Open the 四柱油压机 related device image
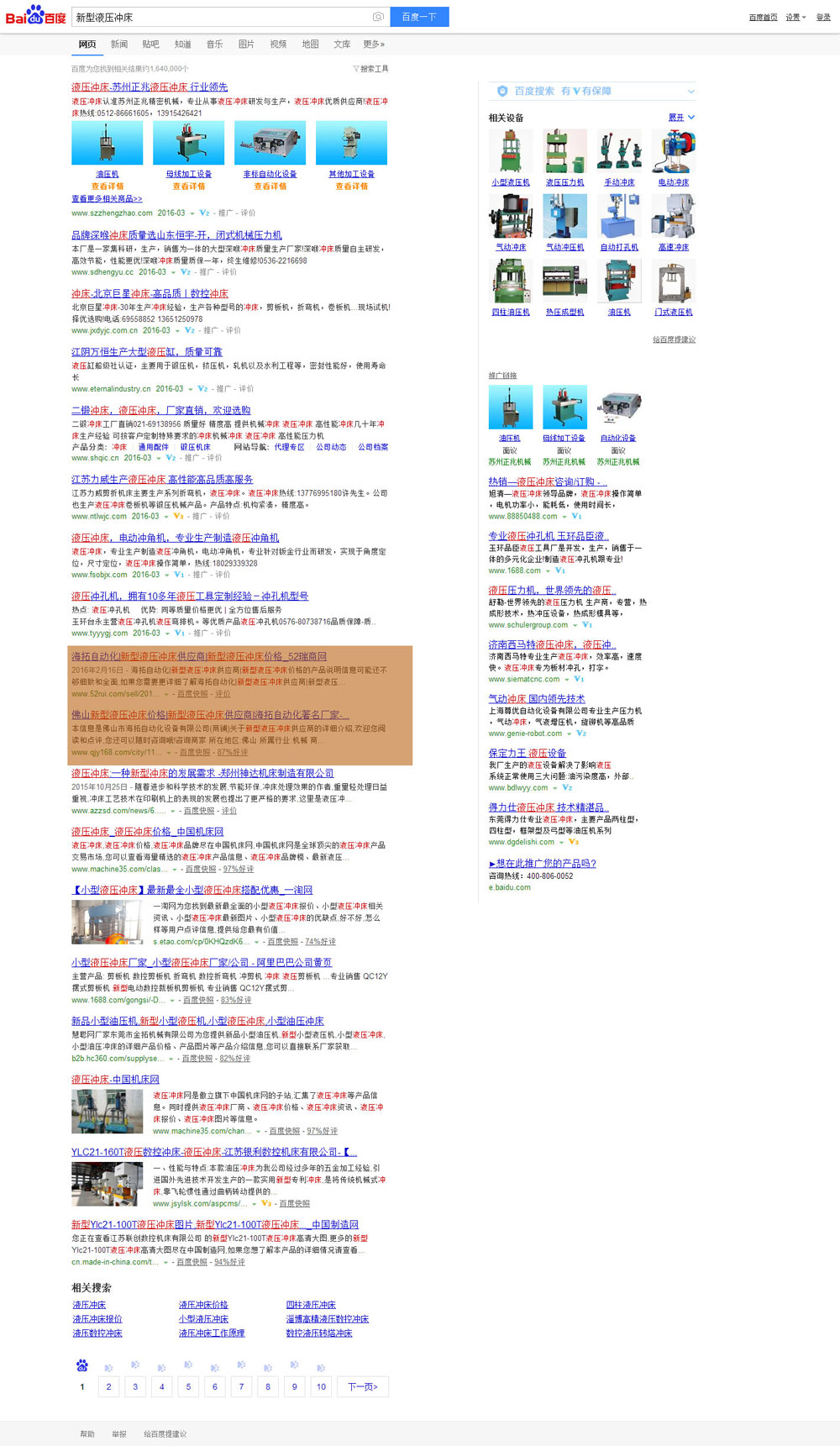Image resolution: width=840 pixels, height=1446 pixels. [511, 281]
